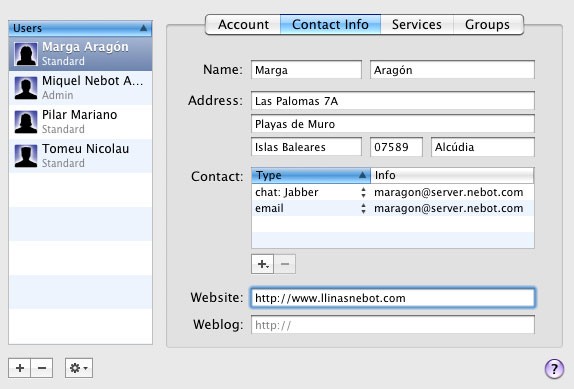The height and width of the screenshot is (389, 574).
Task: Click the last name field containing Aragón
Action: pyautogui.click(x=452, y=70)
